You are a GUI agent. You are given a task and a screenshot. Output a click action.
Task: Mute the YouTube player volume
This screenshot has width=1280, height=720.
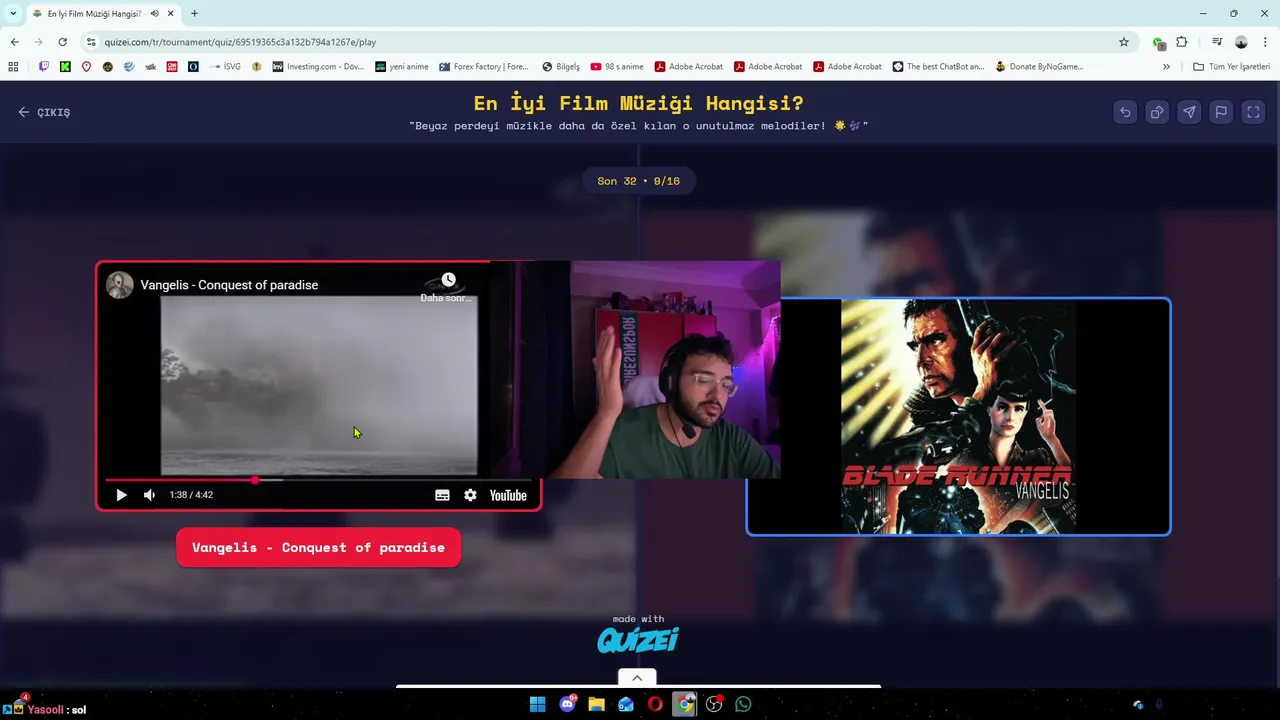[x=149, y=495]
